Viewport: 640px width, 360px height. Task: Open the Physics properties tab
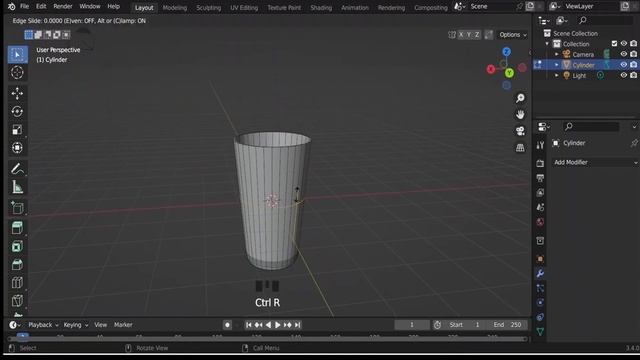point(540,302)
